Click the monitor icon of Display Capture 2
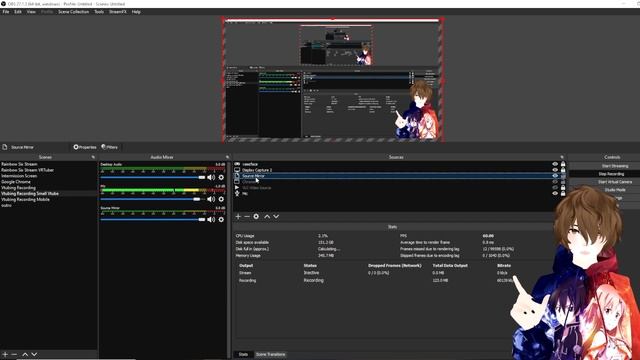 click(x=237, y=170)
